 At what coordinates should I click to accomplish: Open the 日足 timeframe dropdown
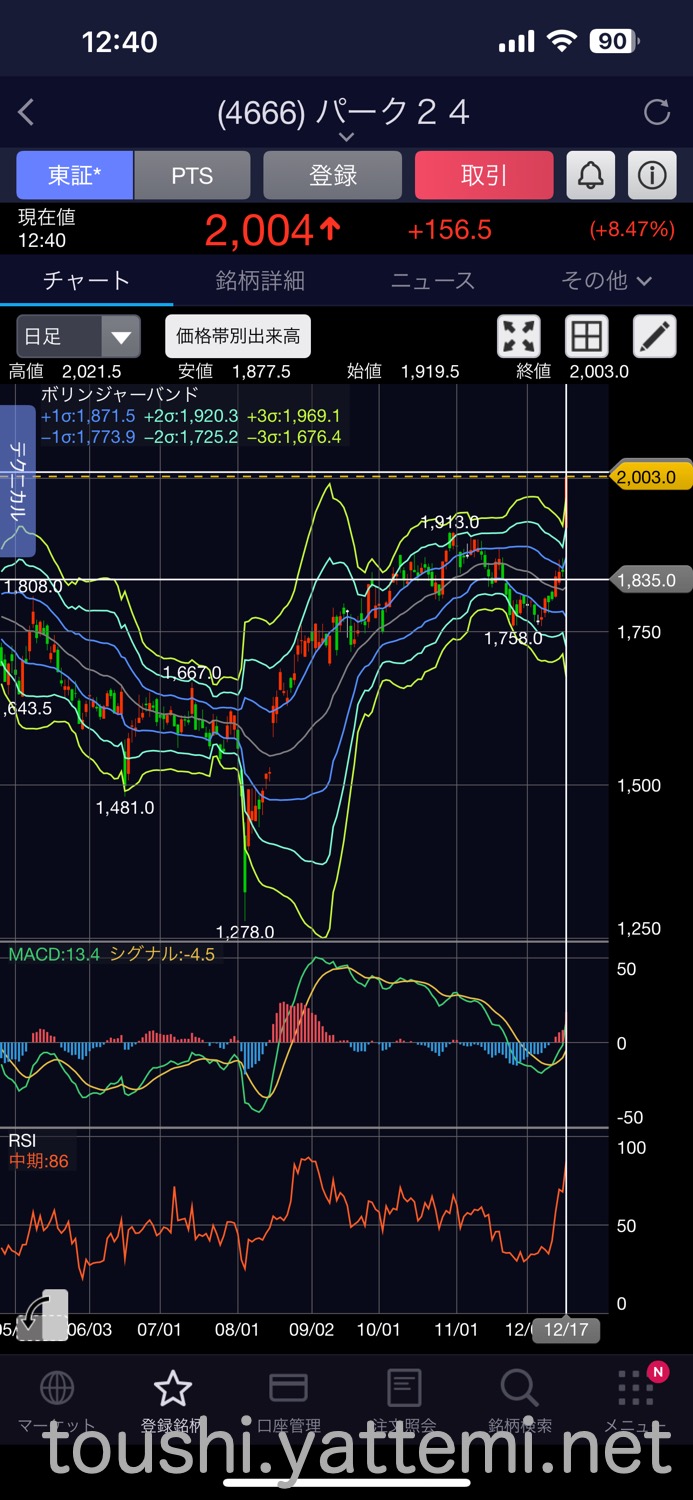point(78,336)
